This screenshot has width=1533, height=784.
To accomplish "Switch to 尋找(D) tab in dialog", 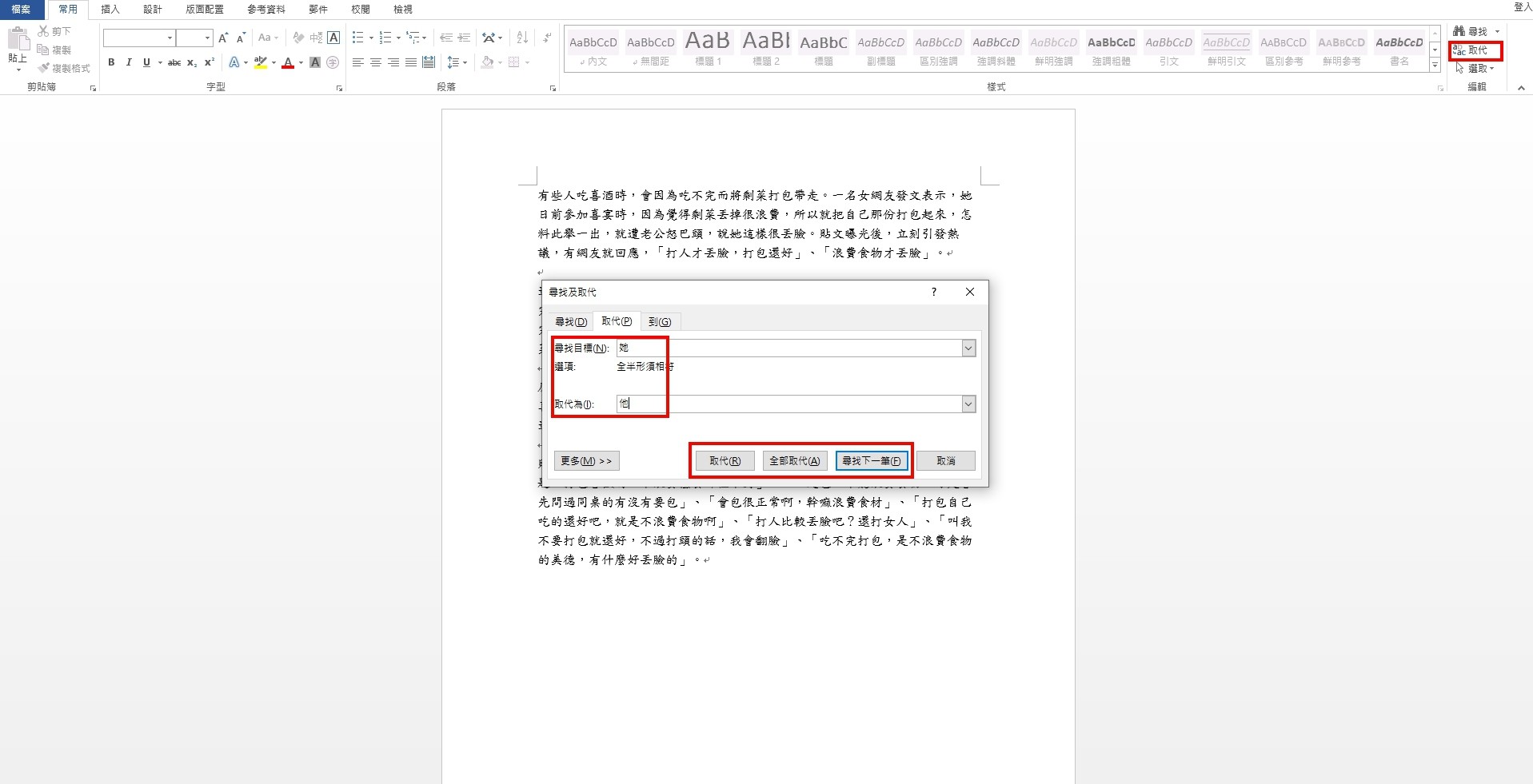I will point(571,321).
